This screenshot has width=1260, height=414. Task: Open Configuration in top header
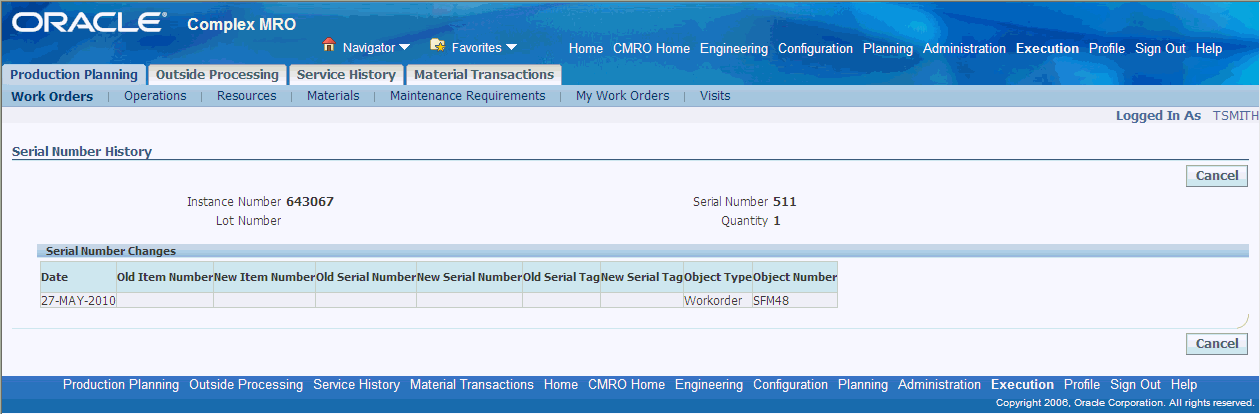[x=815, y=48]
